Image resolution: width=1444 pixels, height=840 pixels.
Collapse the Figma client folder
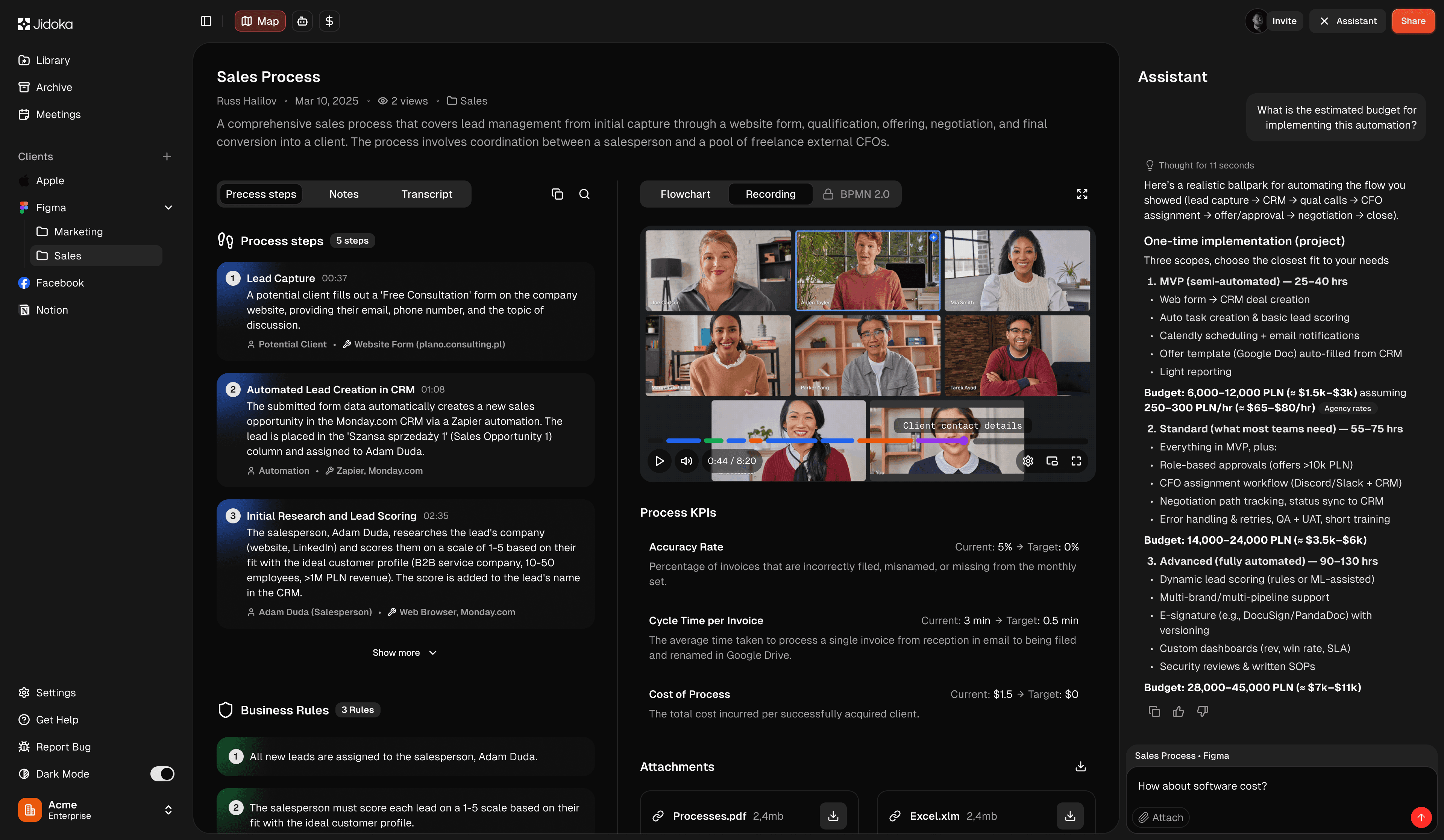coord(168,208)
